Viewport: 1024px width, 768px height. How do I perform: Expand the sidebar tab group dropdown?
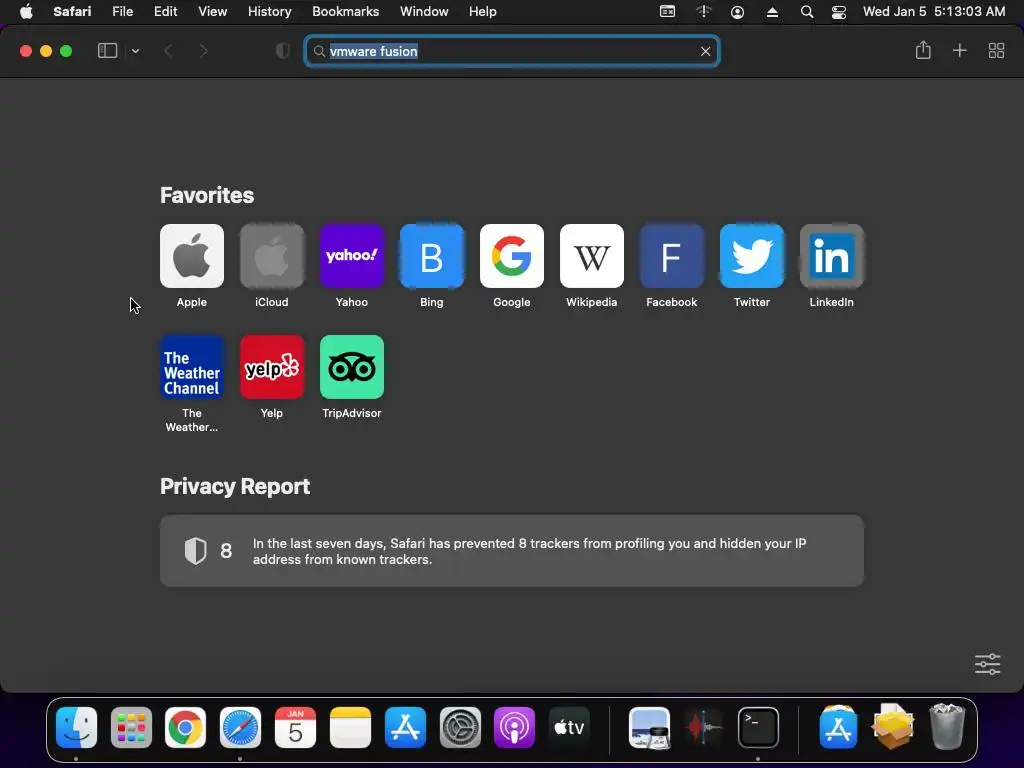tap(135, 51)
